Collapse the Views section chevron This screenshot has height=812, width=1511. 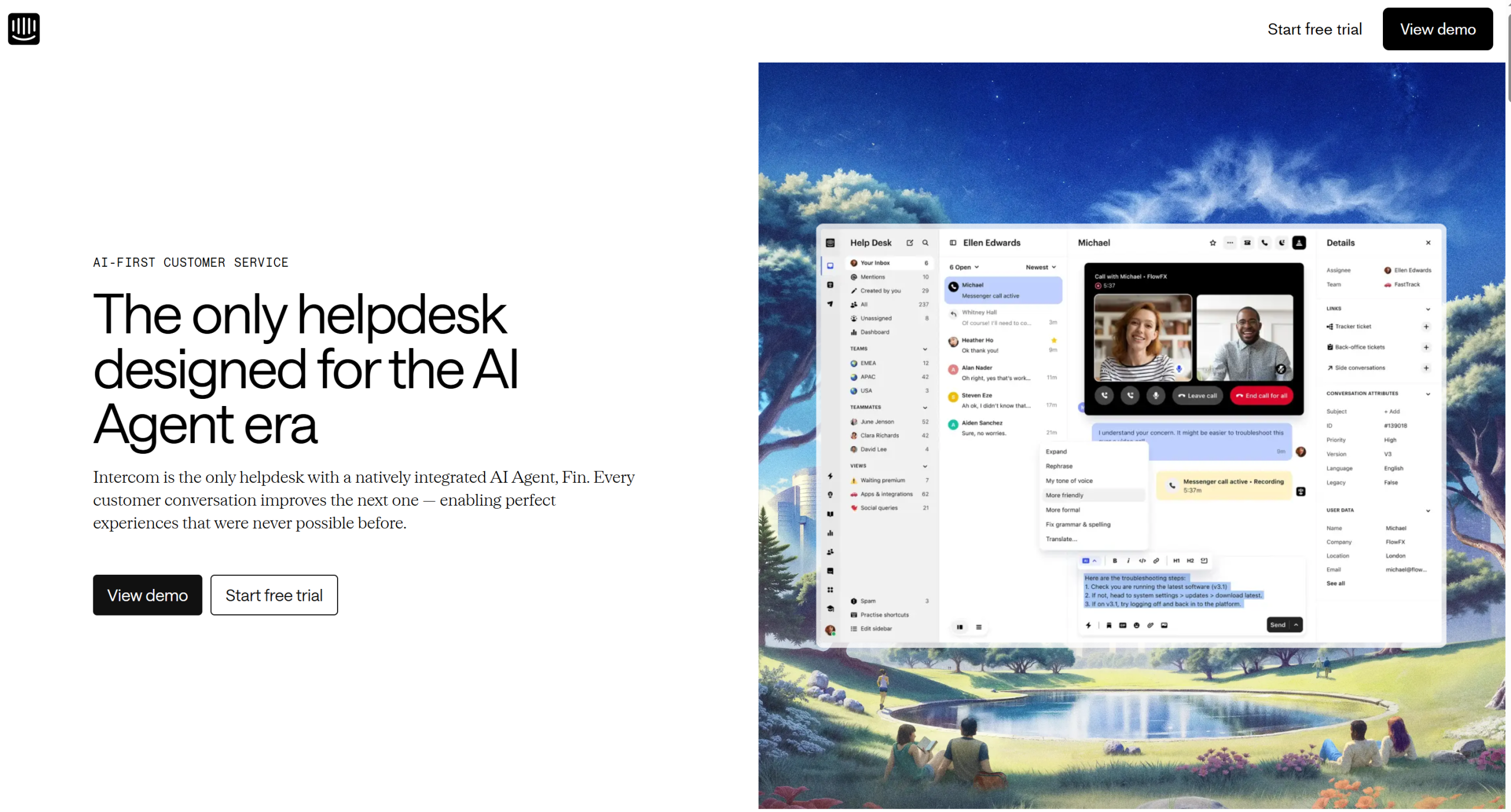(925, 466)
